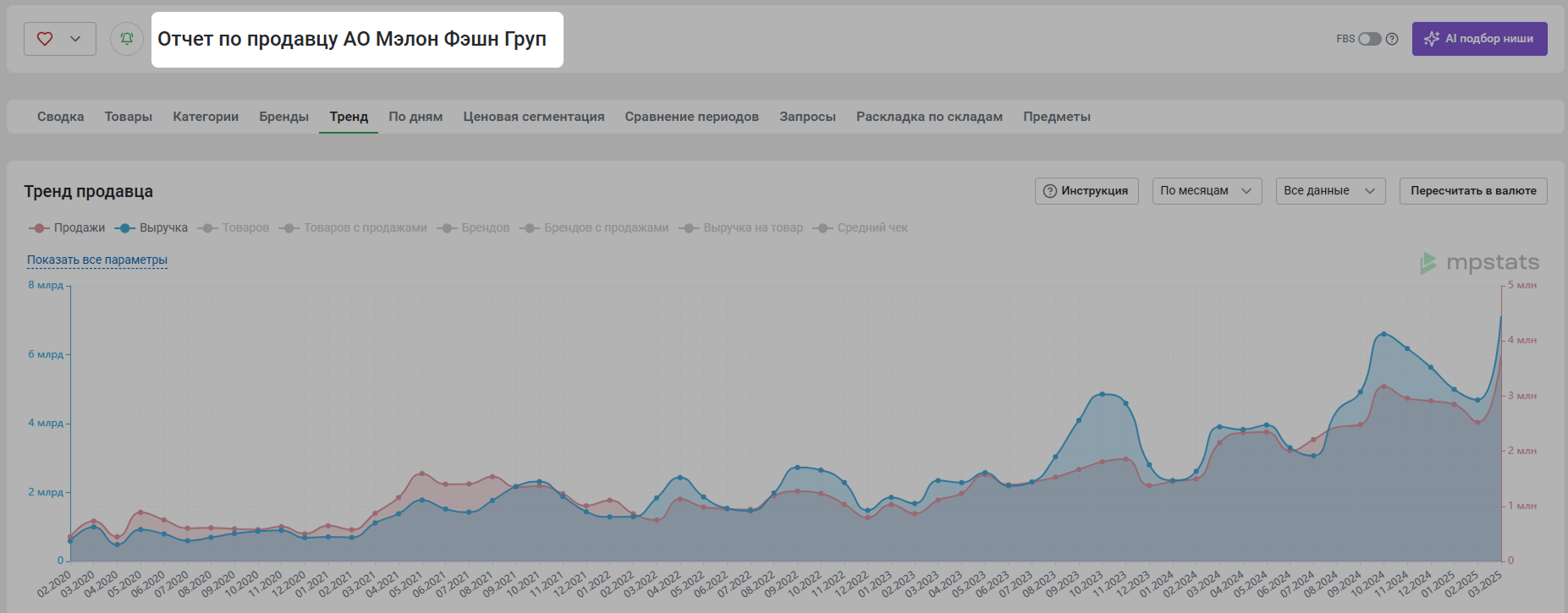
Task: Toggle the FBS switch
Action: (1370, 39)
